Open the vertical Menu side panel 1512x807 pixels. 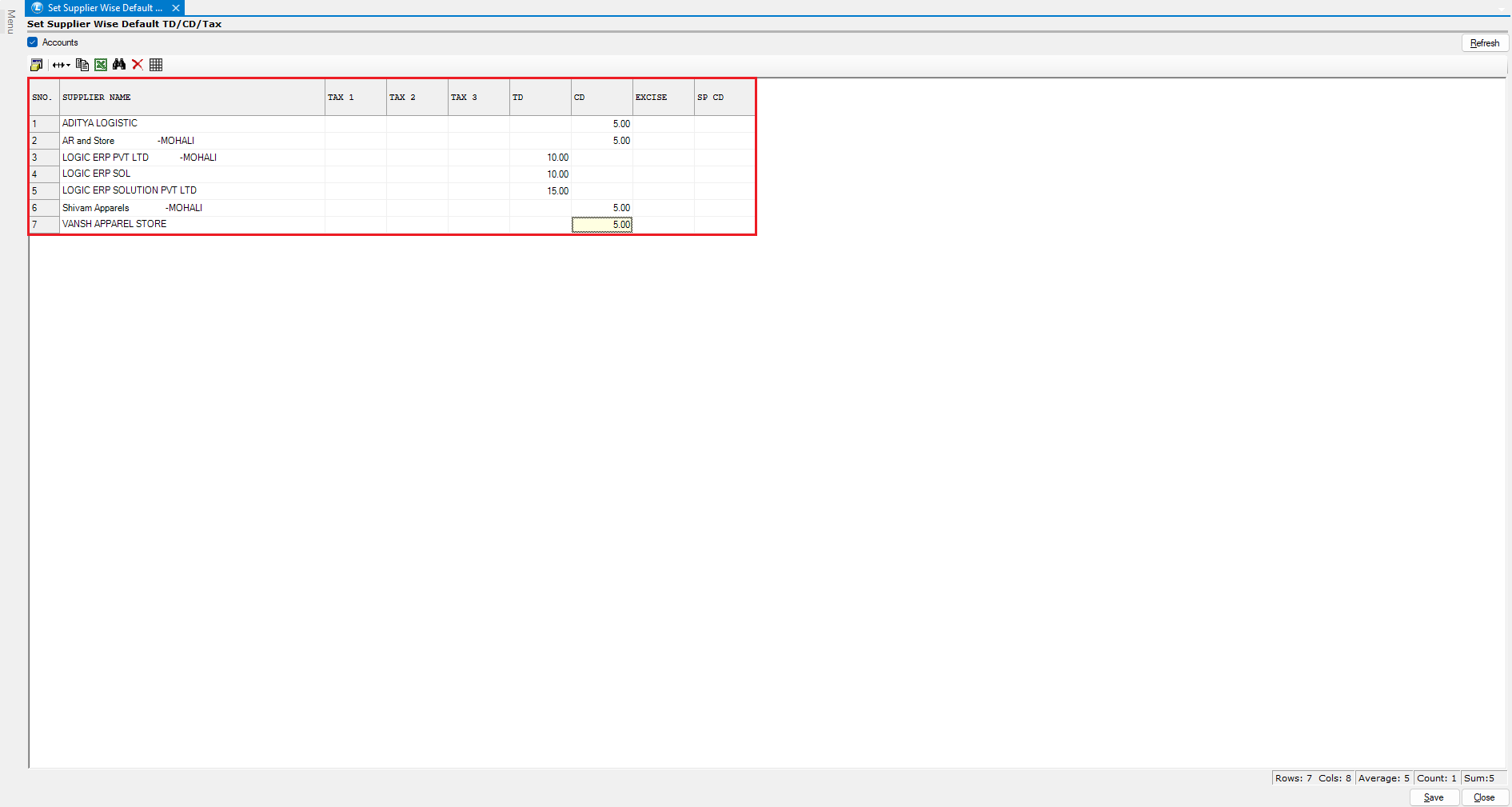click(10, 22)
